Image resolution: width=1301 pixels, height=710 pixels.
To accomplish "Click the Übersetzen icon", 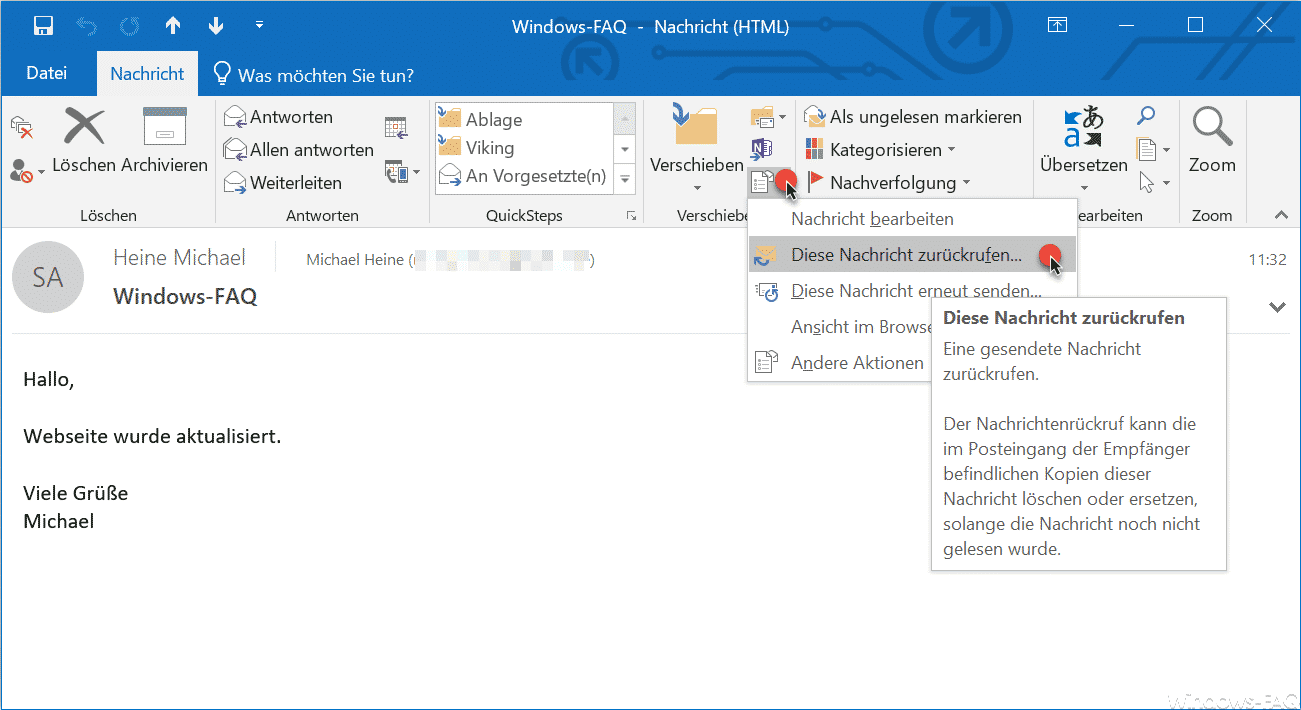I will click(1083, 129).
